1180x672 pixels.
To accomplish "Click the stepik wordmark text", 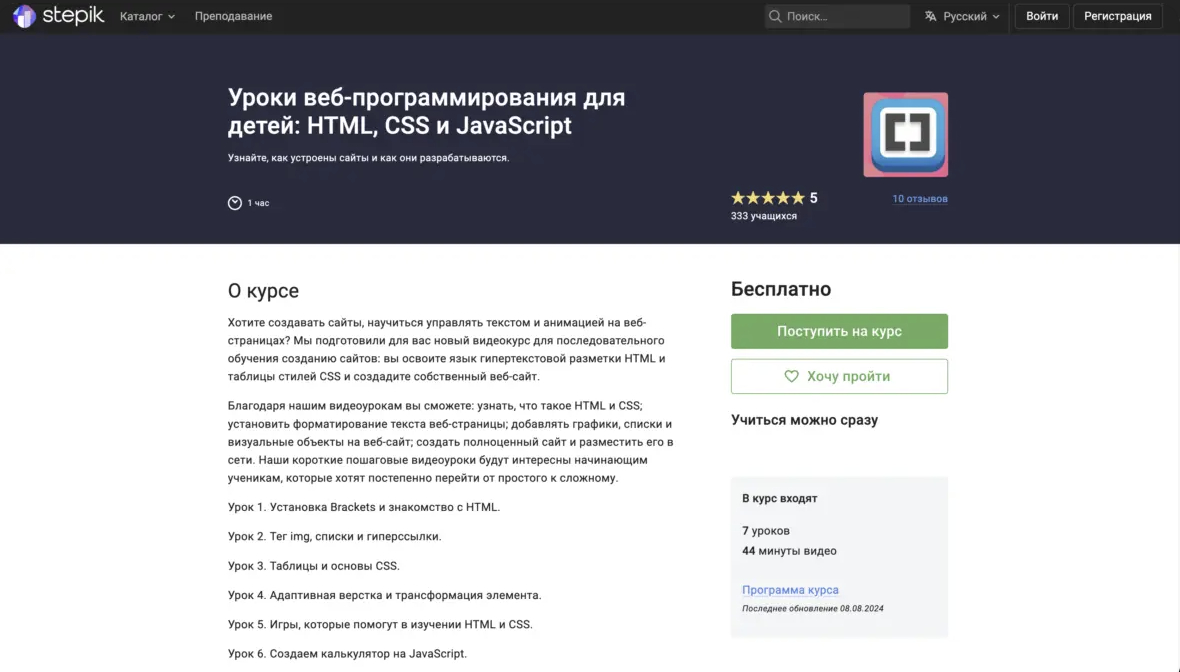I will (73, 16).
